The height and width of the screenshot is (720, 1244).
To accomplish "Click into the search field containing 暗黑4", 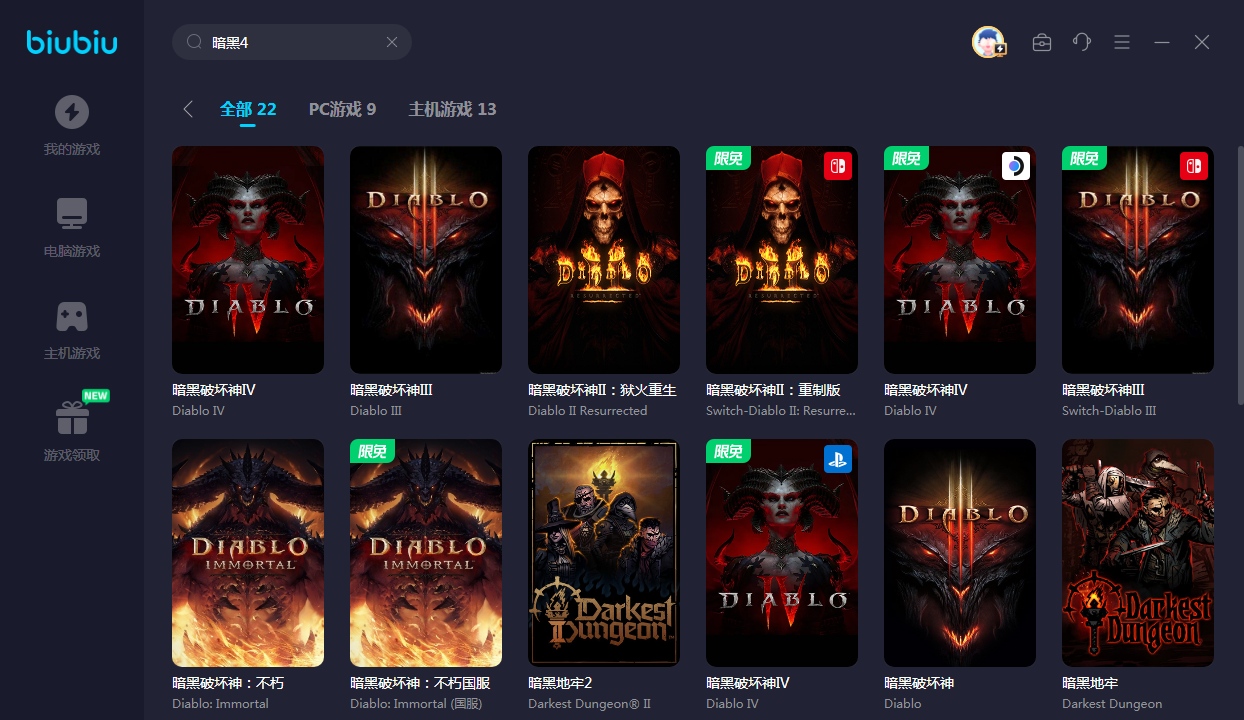I will pos(290,42).
